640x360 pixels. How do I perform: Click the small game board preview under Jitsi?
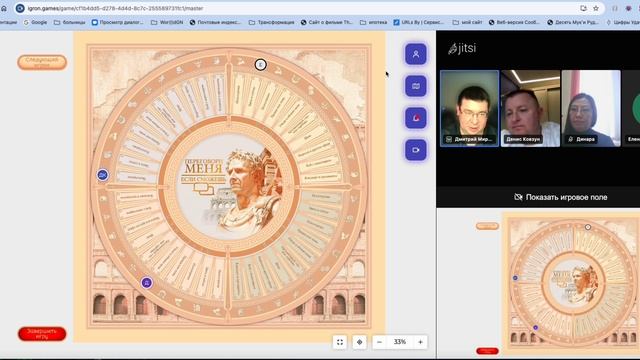(x=571, y=284)
